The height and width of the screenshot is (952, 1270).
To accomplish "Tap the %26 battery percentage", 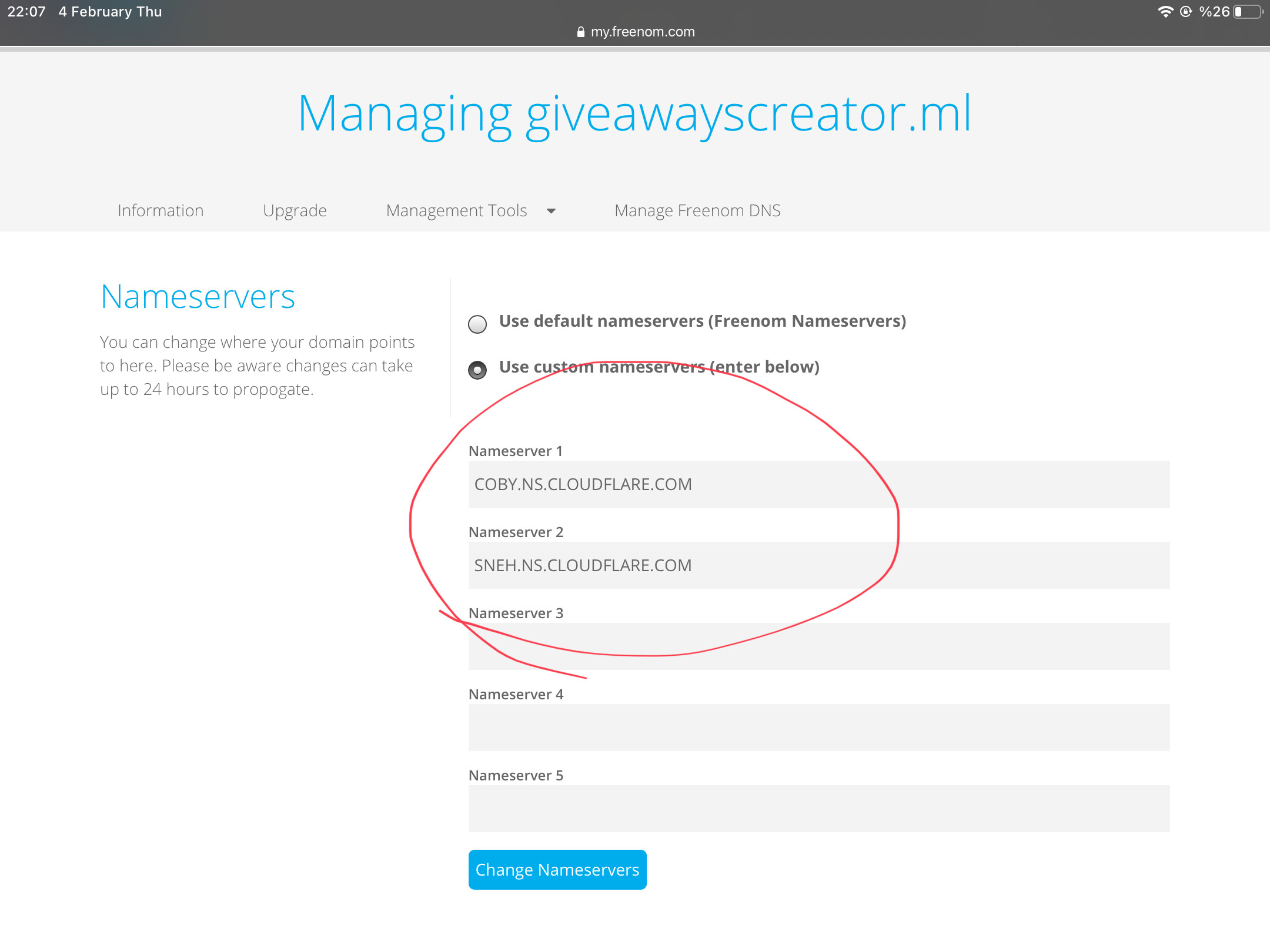I will [1215, 12].
